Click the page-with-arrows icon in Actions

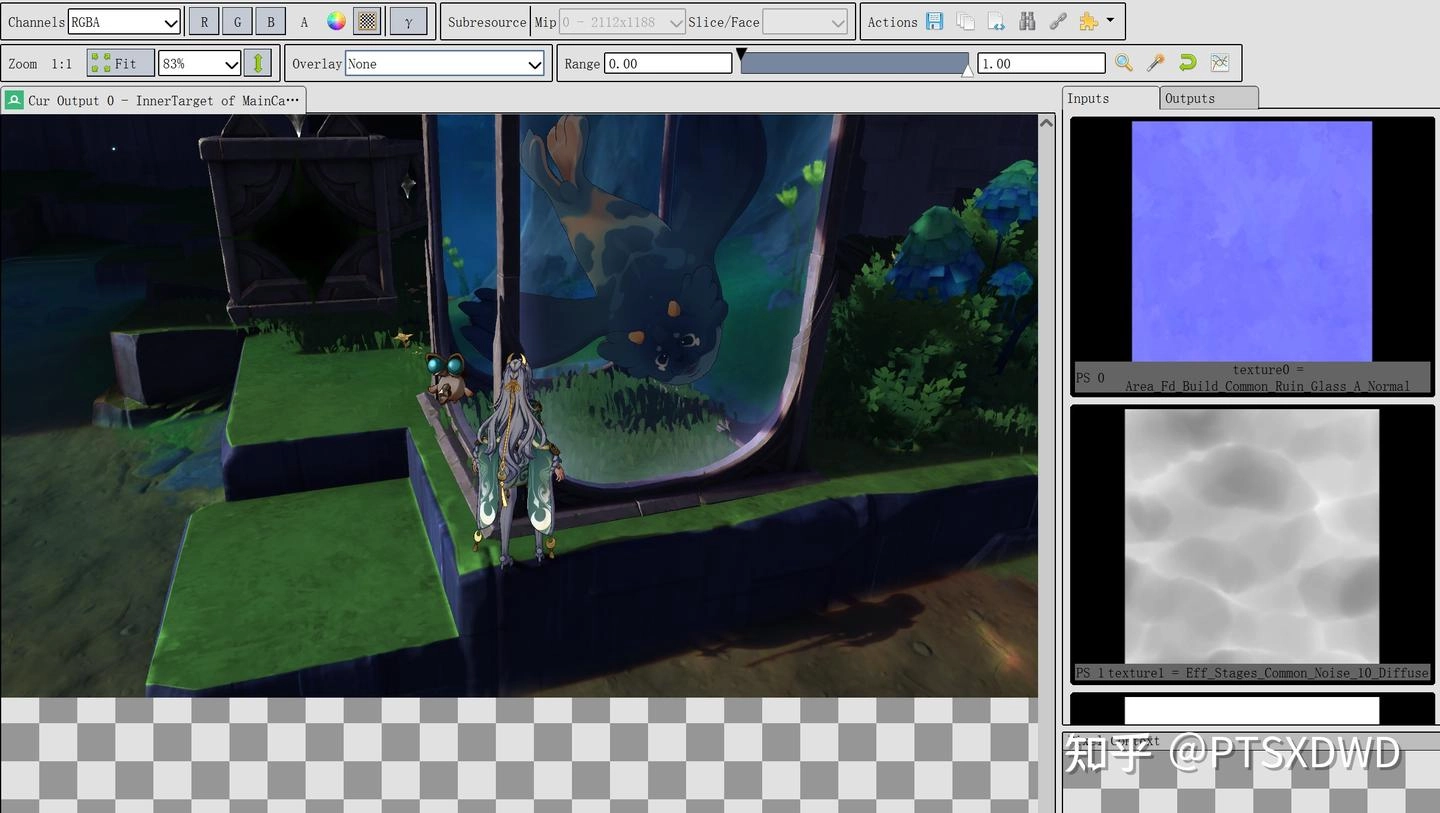996,22
